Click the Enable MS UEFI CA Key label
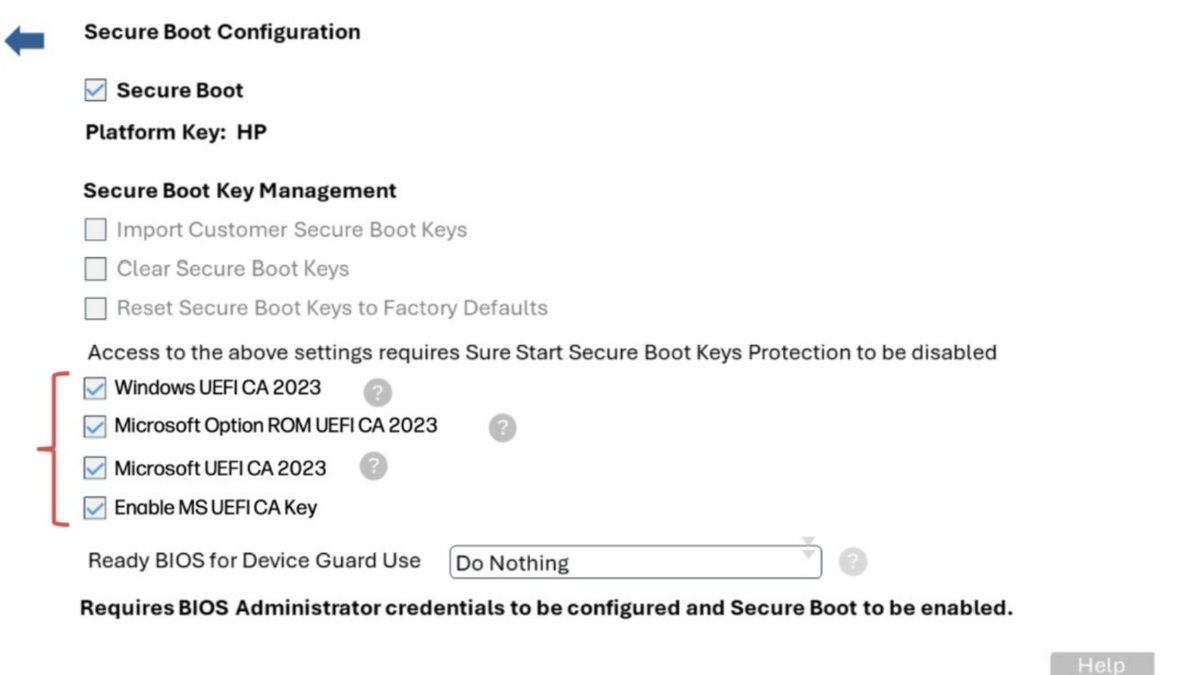 (216, 507)
